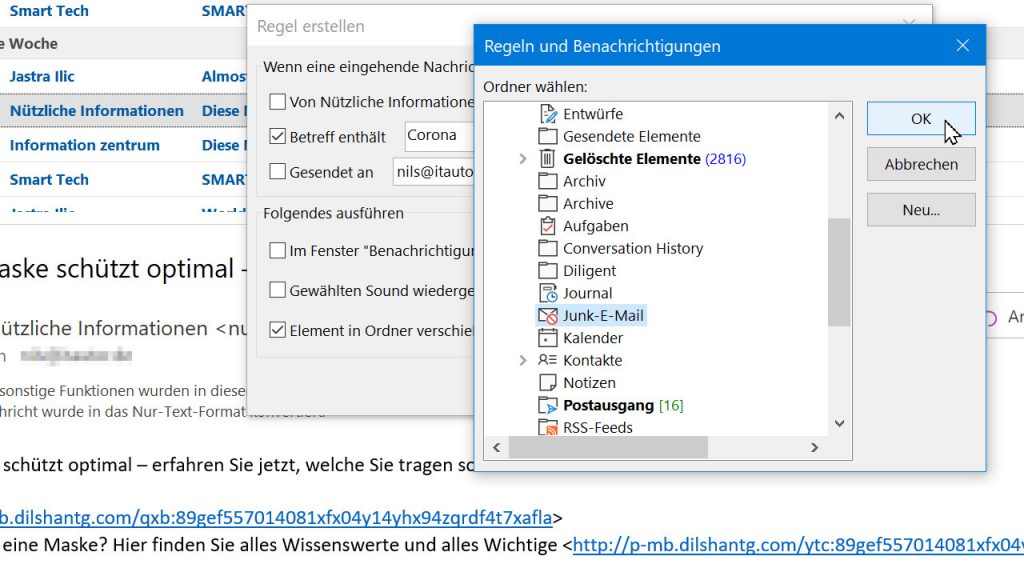Click the Junk-E-Mail folder icon

[547, 316]
